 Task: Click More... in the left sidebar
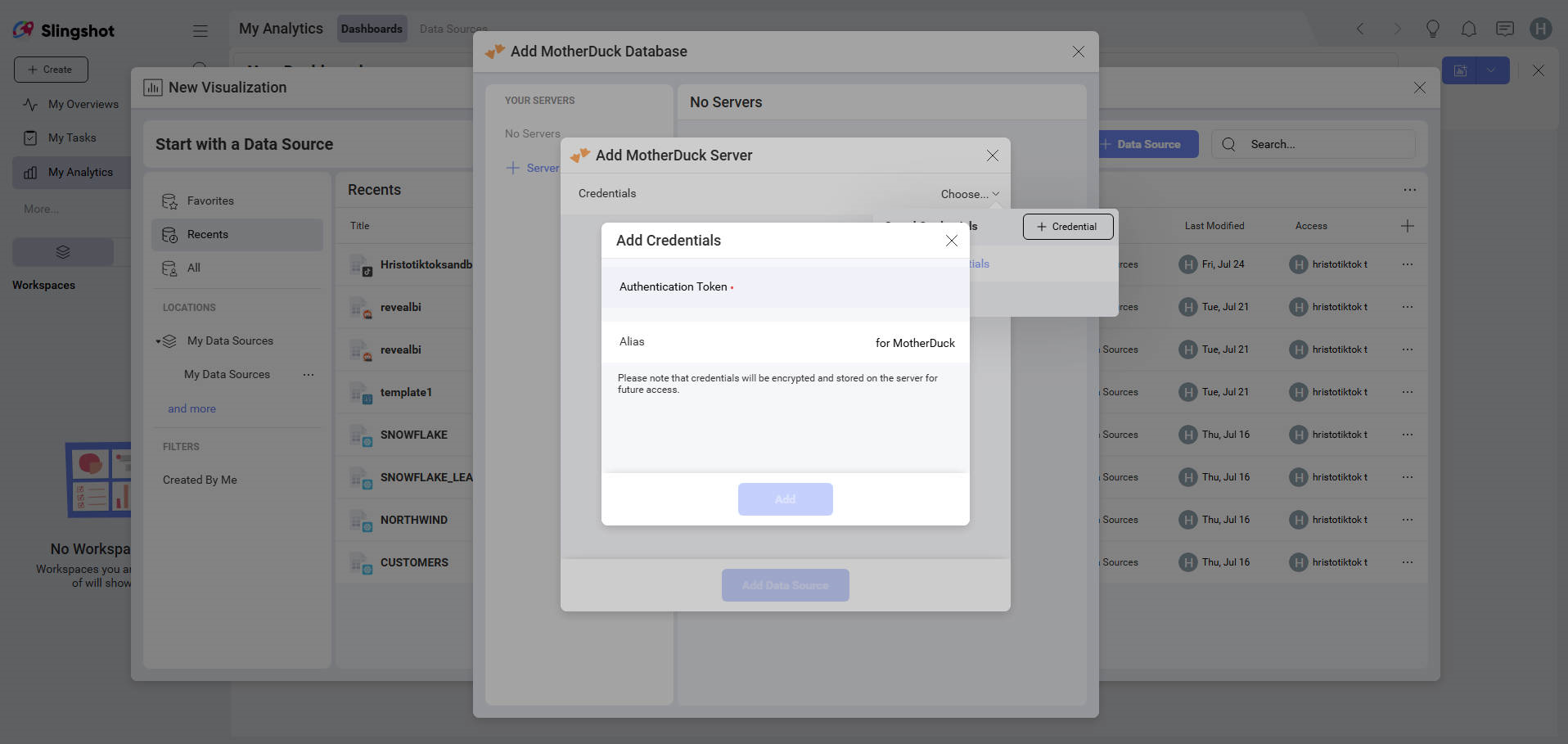(41, 210)
